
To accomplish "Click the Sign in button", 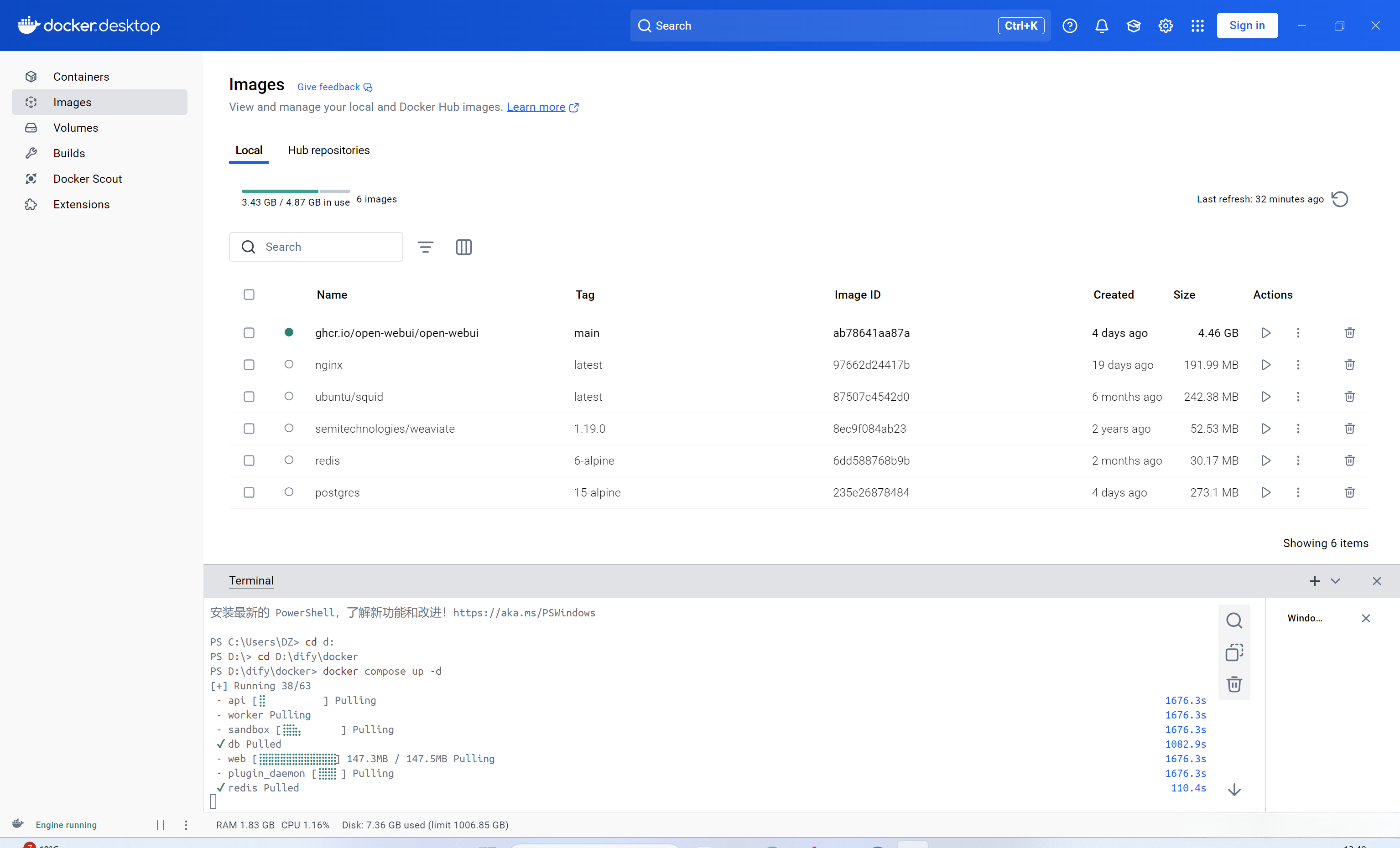I will pos(1247,26).
